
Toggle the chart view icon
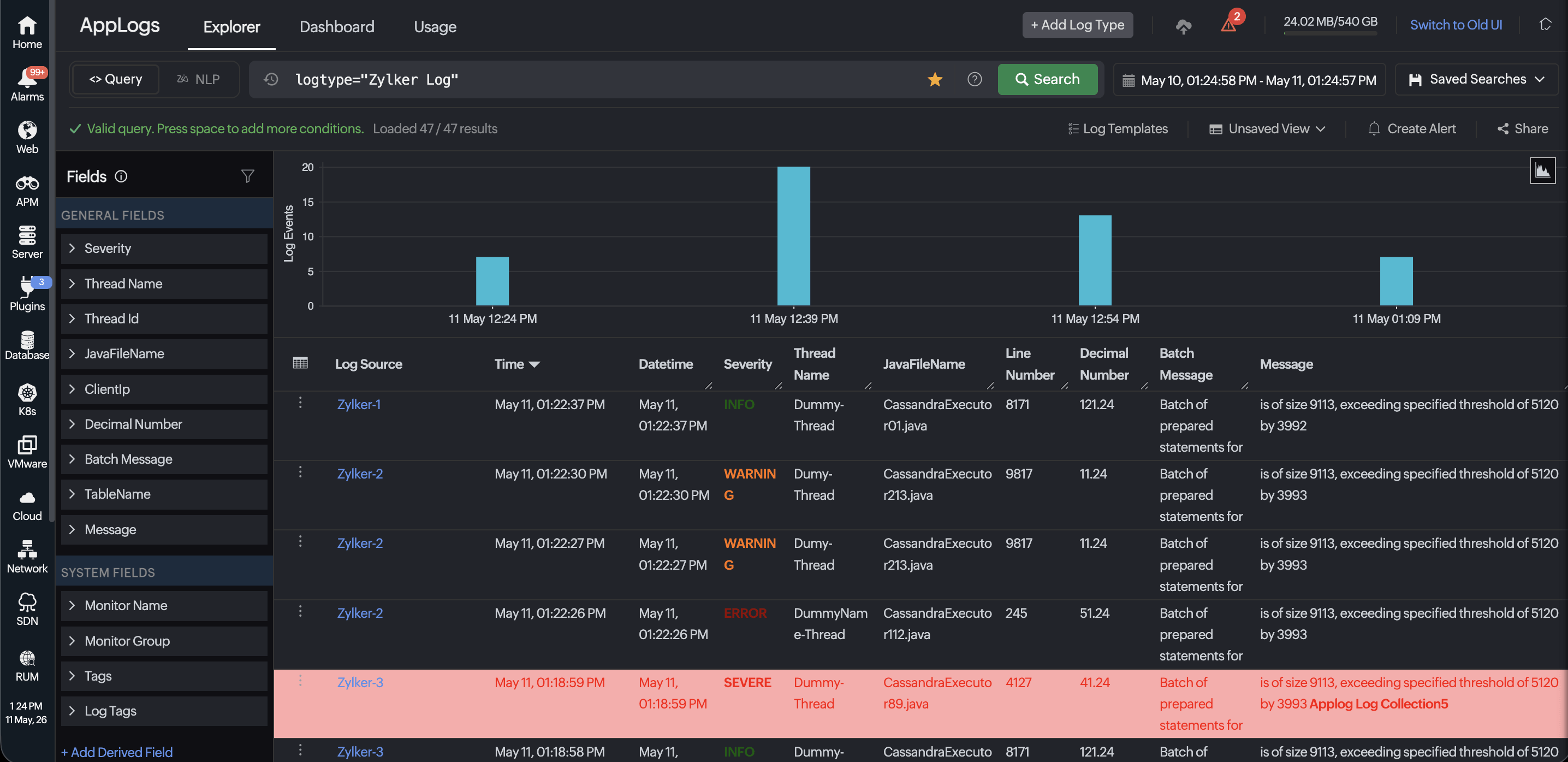coord(1542,170)
